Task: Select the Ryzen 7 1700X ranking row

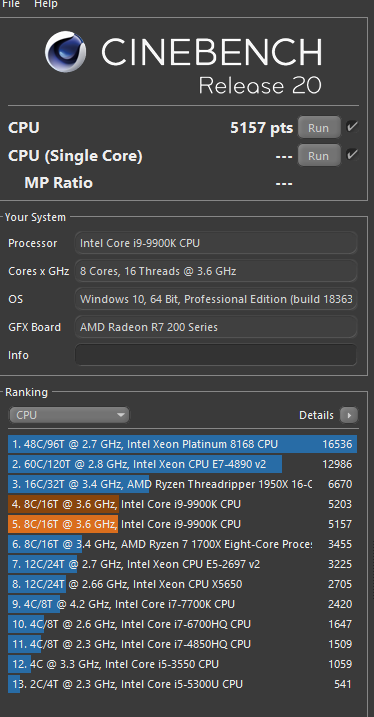Action: (182, 544)
